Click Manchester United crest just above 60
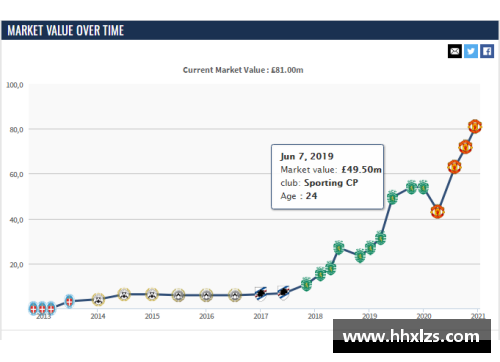This screenshot has width=500, height=362. click(x=454, y=167)
